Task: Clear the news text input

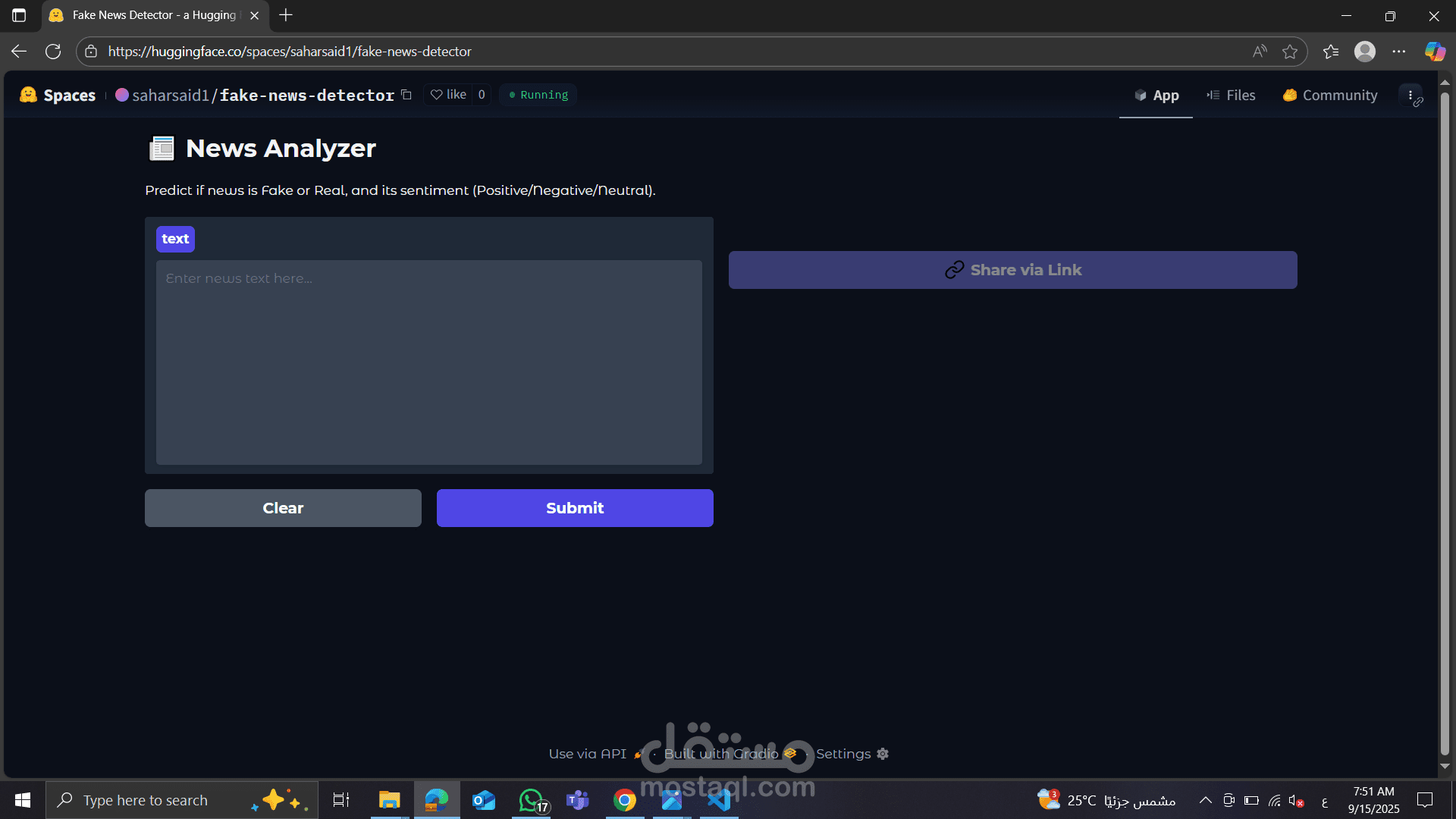Action: [283, 508]
